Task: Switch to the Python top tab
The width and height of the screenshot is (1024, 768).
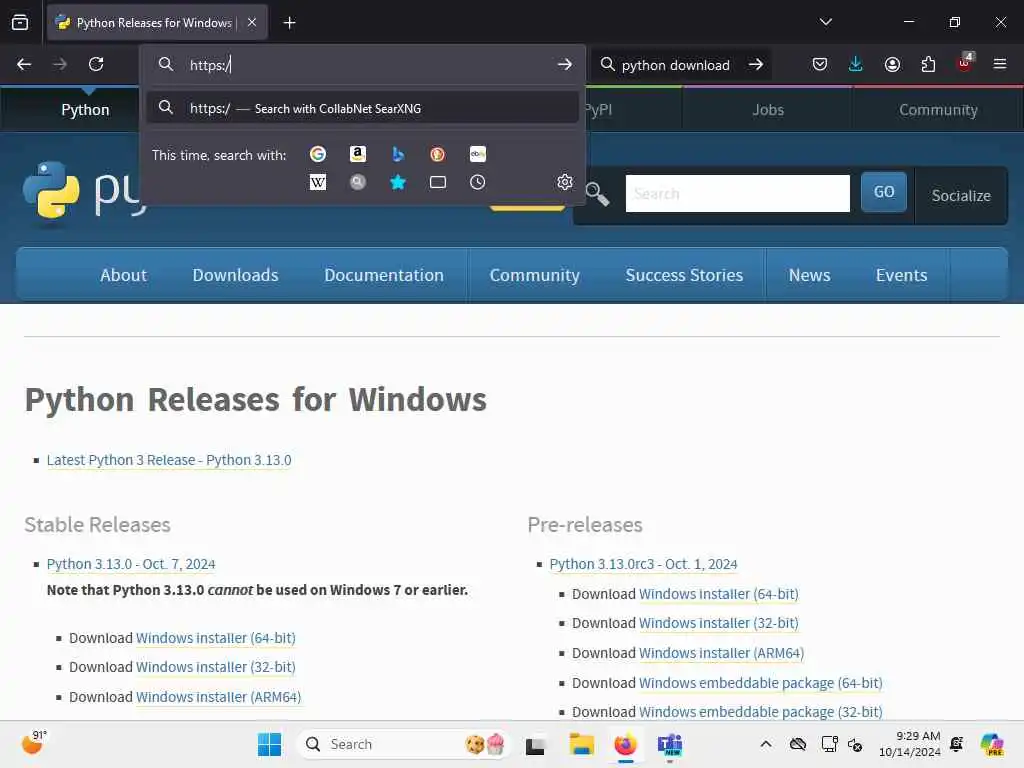Action: tap(85, 110)
